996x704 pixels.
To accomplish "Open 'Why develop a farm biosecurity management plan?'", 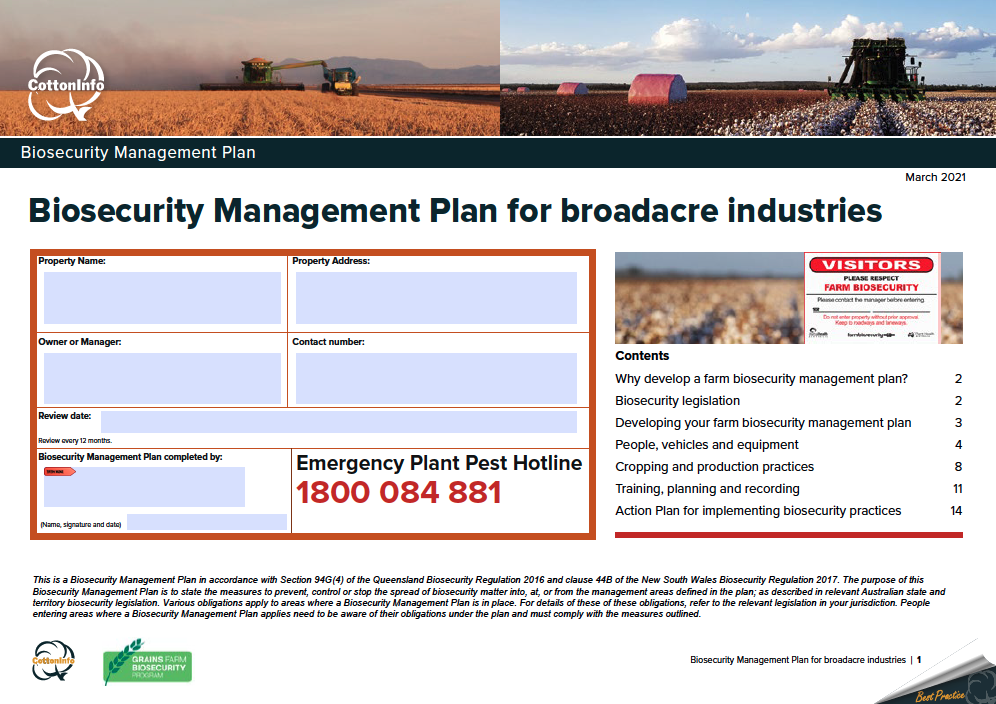I will pos(761,379).
